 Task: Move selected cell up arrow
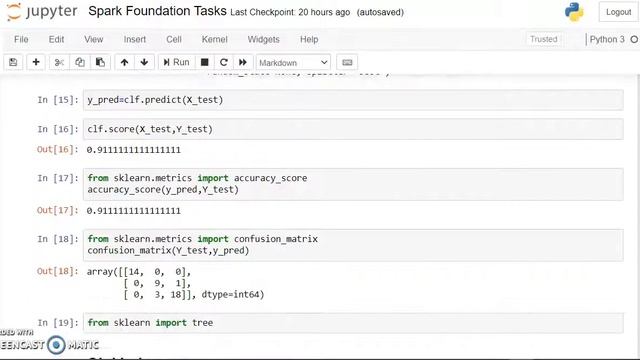pyautogui.click(x=124, y=62)
